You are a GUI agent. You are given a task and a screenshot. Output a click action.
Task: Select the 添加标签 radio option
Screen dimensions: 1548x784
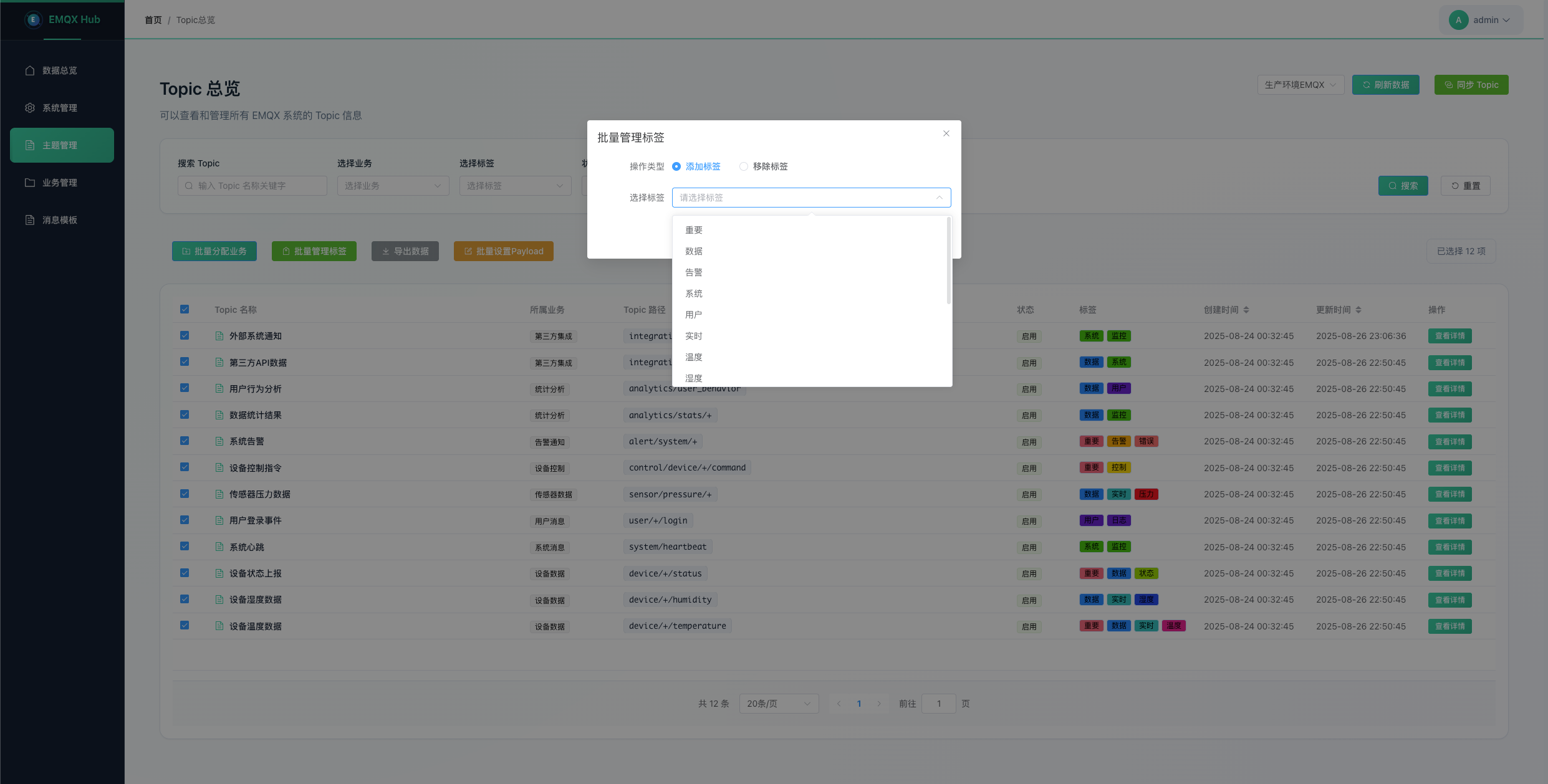676,166
